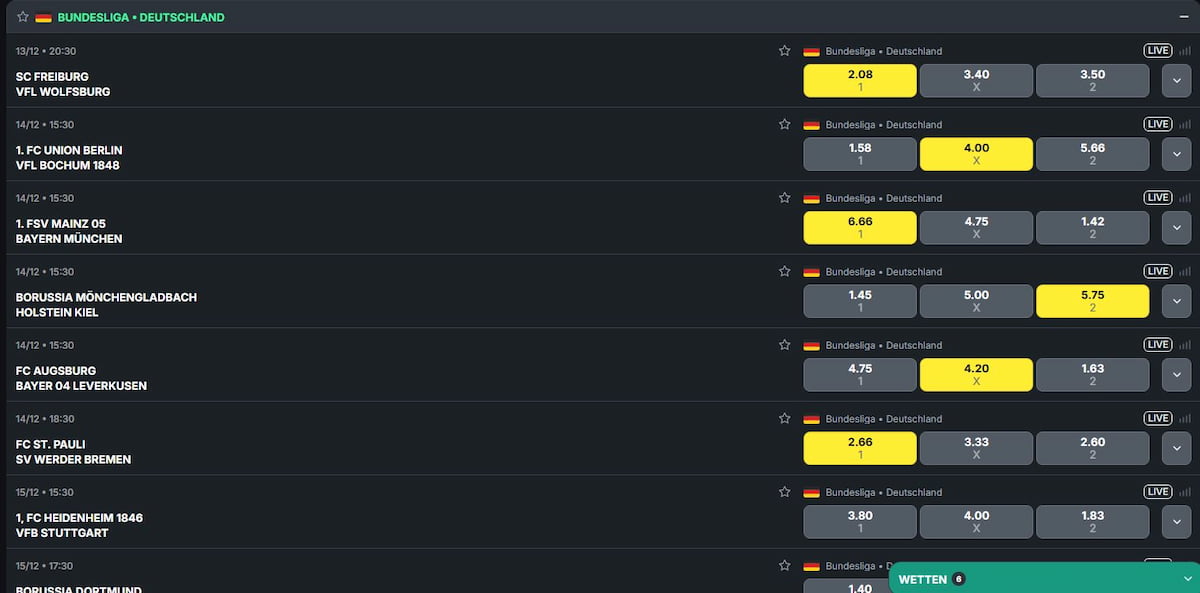
Task: Open the Bundesliga • Deutschland league header
Action: (141, 17)
